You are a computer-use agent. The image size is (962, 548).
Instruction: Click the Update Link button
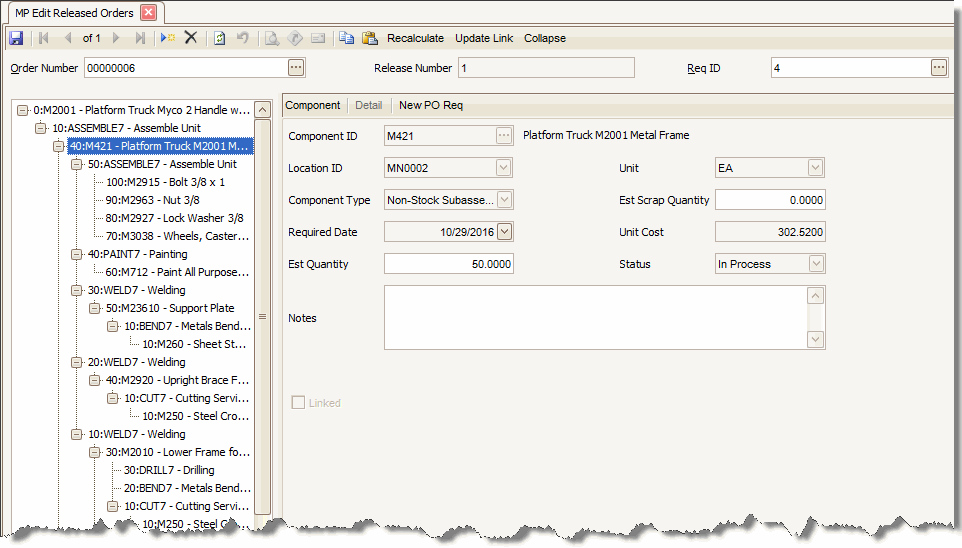484,38
